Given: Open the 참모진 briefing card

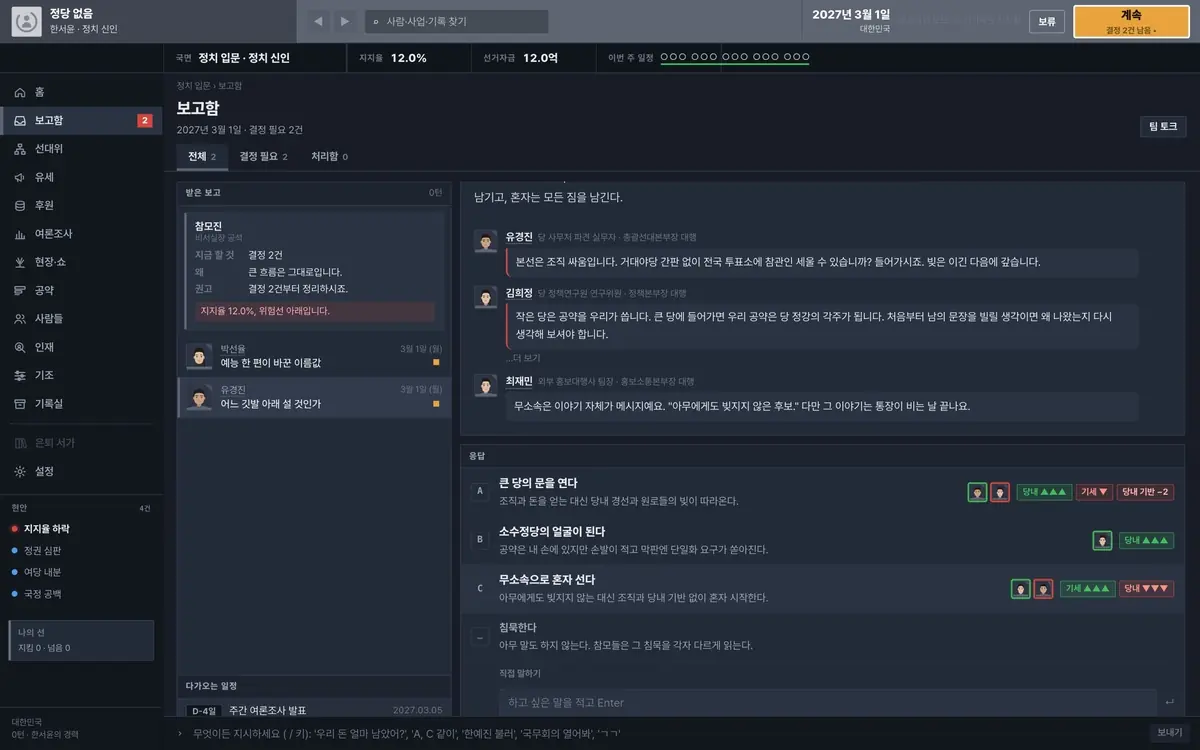Looking at the screenshot, I should (x=314, y=272).
